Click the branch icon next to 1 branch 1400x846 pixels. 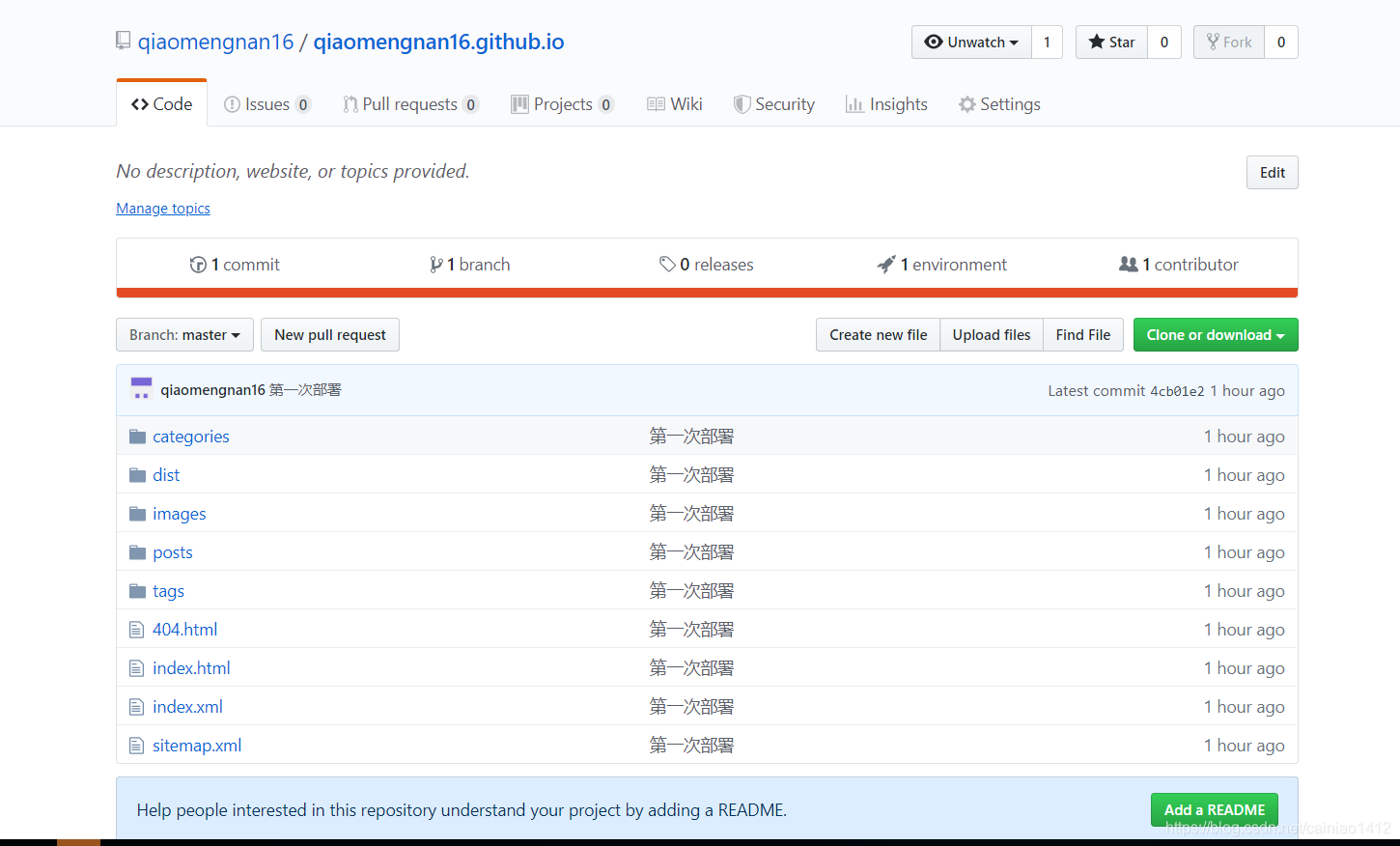tap(436, 265)
